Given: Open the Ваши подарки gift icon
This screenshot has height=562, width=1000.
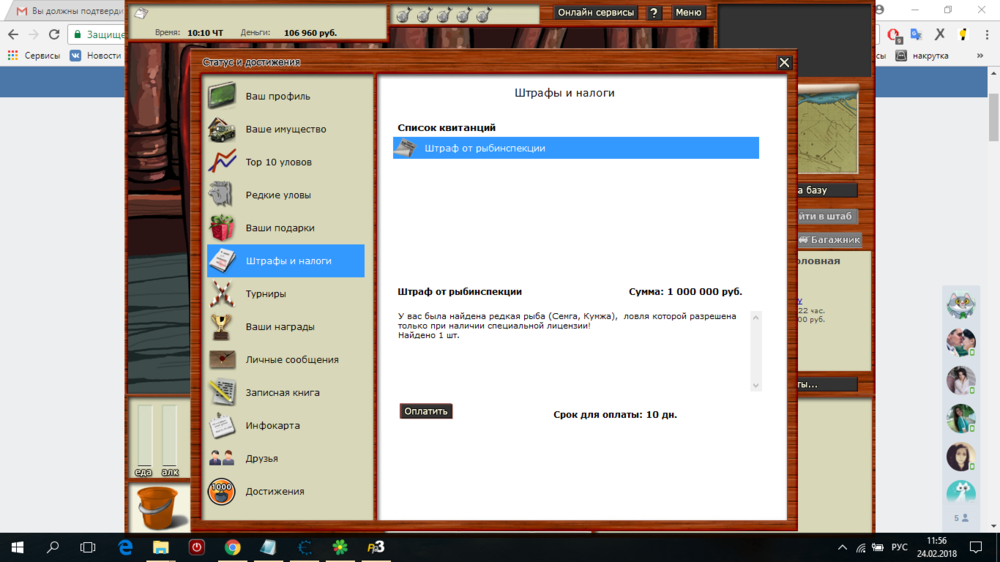Looking at the screenshot, I should click(221, 228).
